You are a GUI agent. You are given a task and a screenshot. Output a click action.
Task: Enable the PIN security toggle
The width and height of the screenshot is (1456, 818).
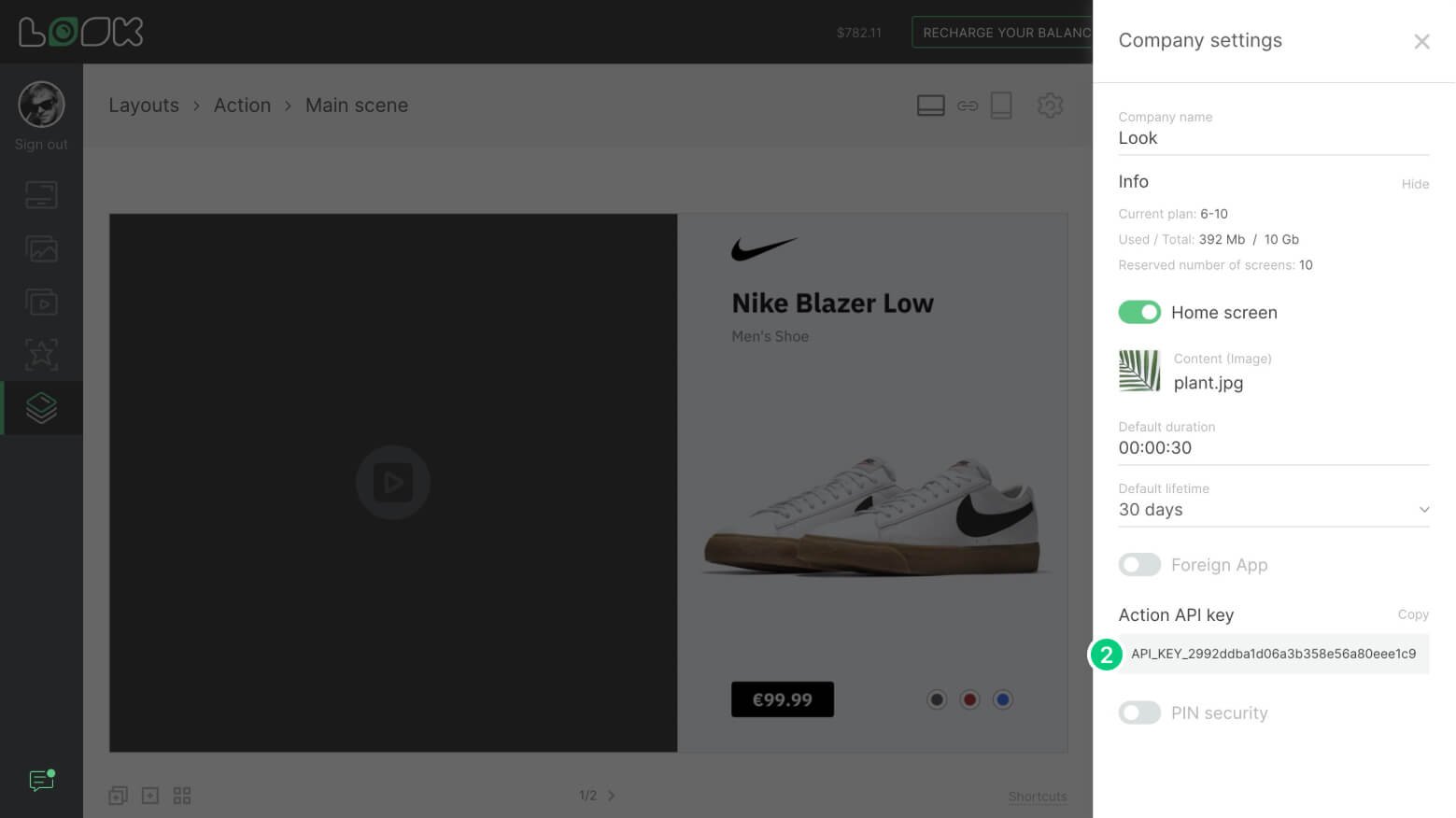point(1139,713)
